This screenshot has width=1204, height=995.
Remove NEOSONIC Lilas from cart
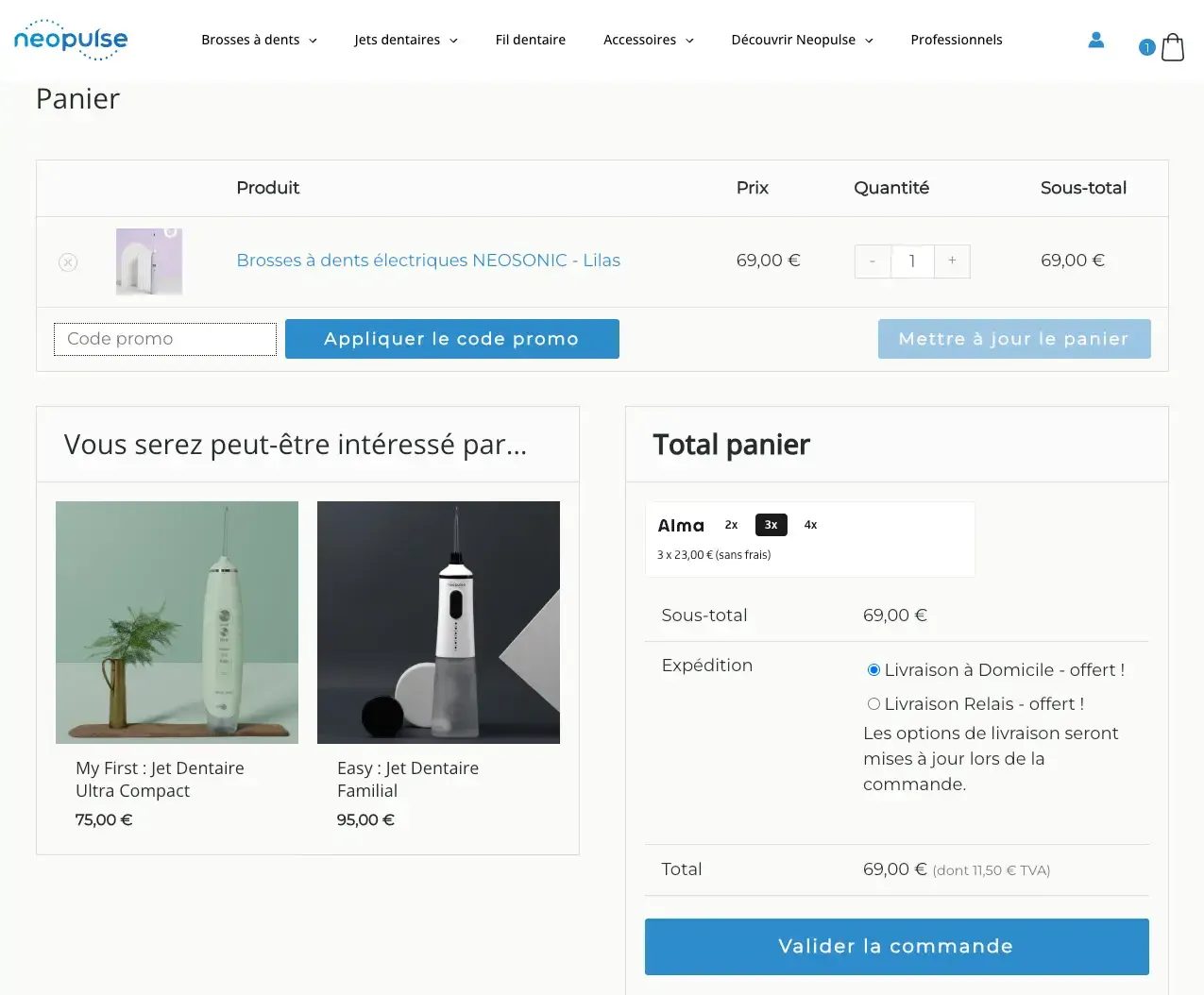coord(68,262)
